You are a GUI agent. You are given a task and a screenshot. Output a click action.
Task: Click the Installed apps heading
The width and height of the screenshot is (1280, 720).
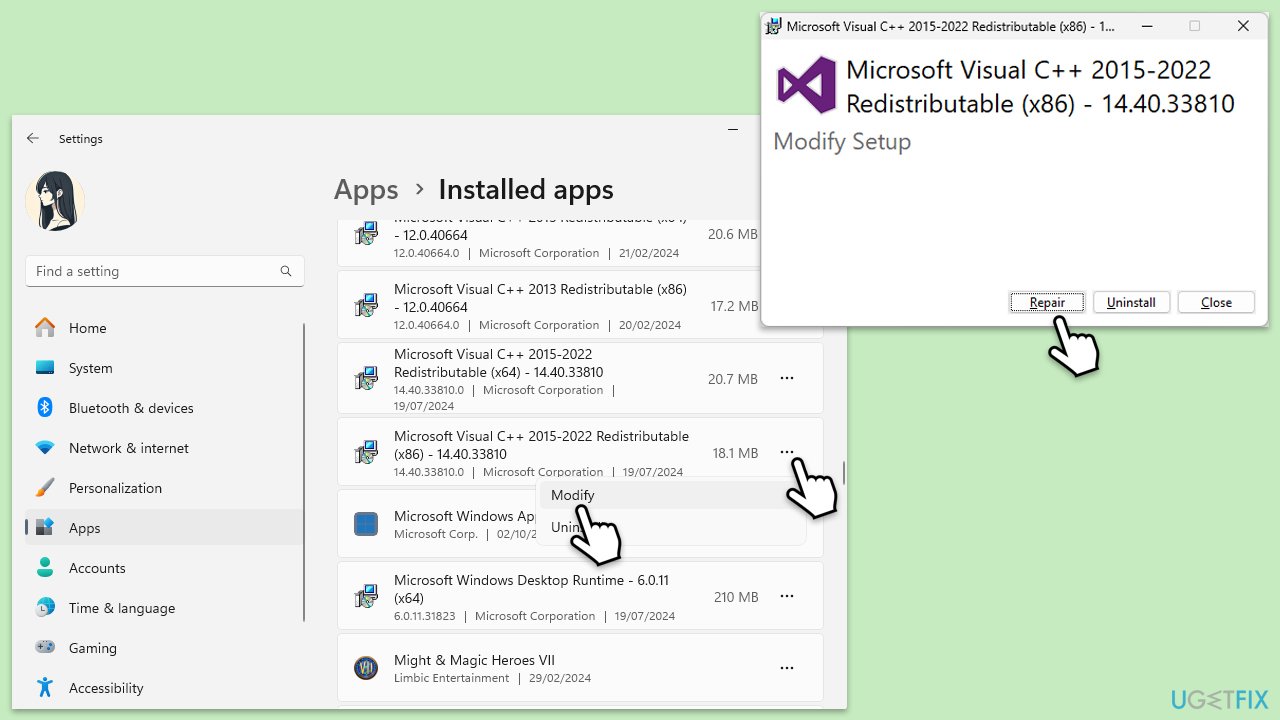pyautogui.click(x=526, y=190)
